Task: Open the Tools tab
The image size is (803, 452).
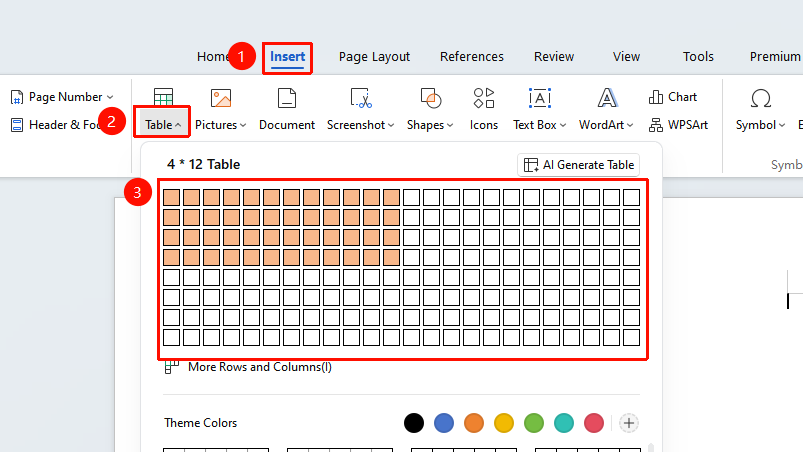Action: click(x=698, y=57)
